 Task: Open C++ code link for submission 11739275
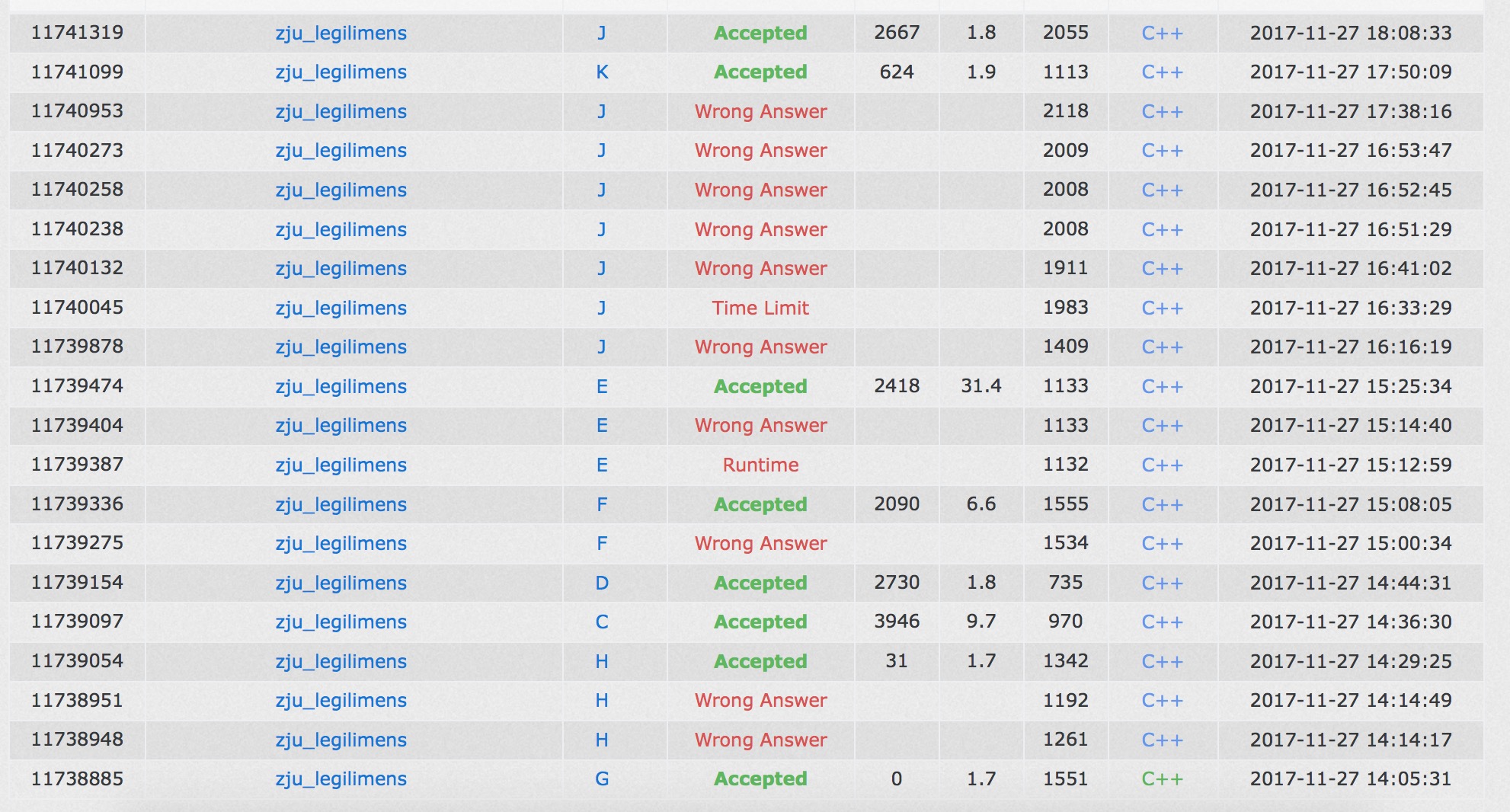coord(1162,544)
